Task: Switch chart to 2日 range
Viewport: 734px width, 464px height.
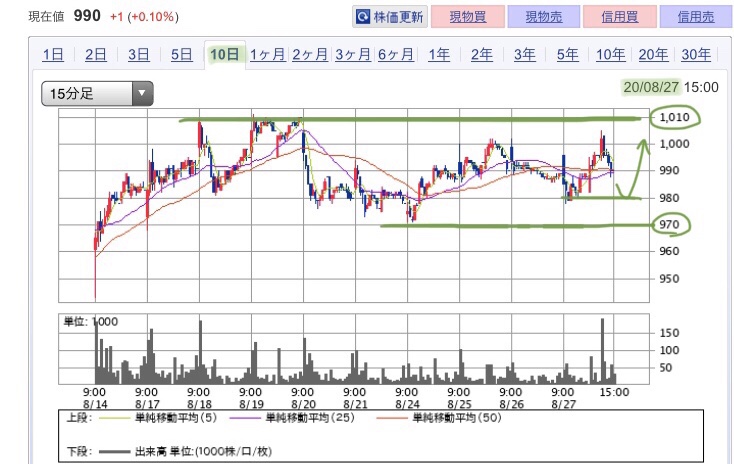Action: [95, 55]
